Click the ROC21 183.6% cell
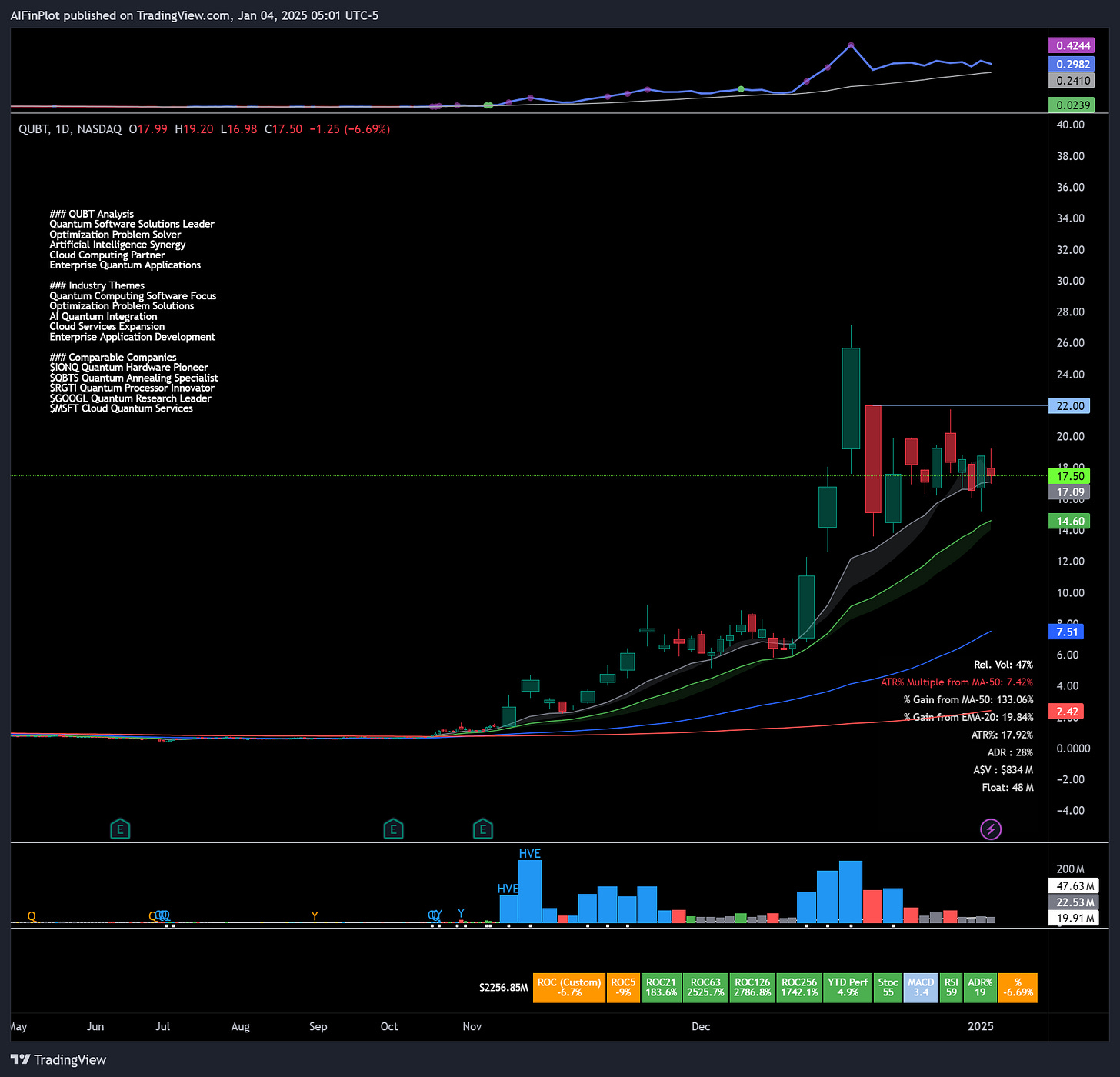Viewport: 1120px width, 1077px height. tap(662, 988)
